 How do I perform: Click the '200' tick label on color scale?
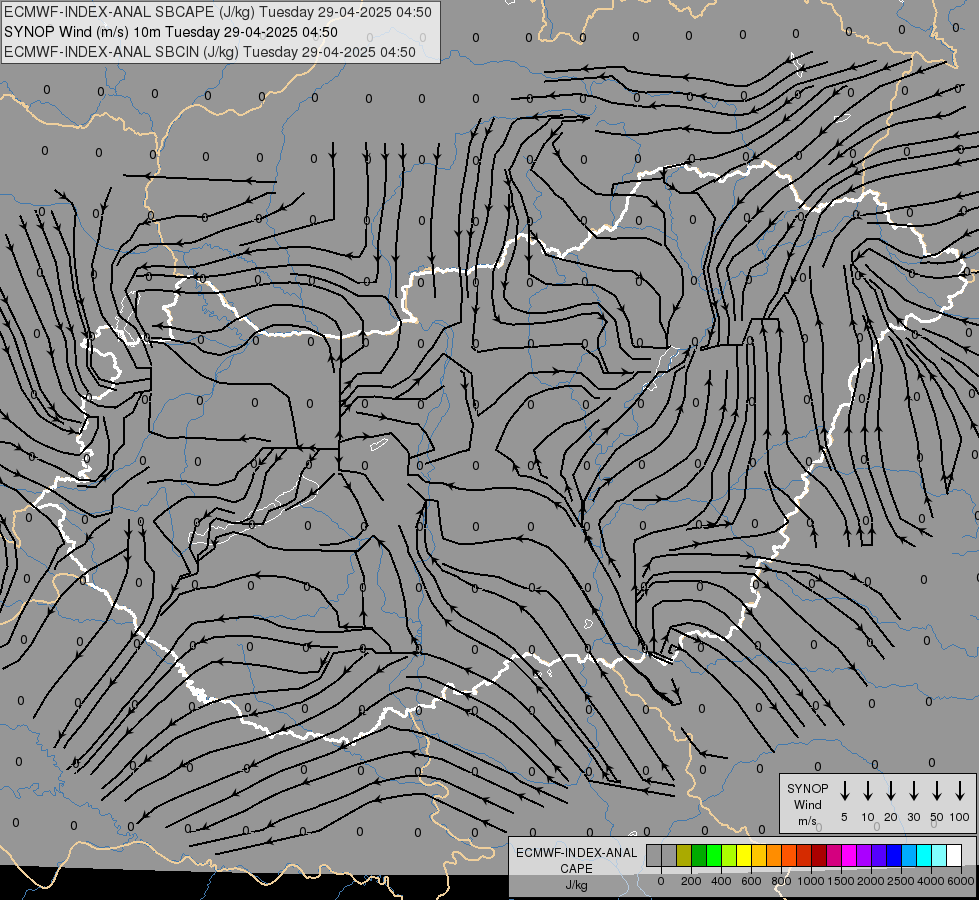(x=691, y=881)
